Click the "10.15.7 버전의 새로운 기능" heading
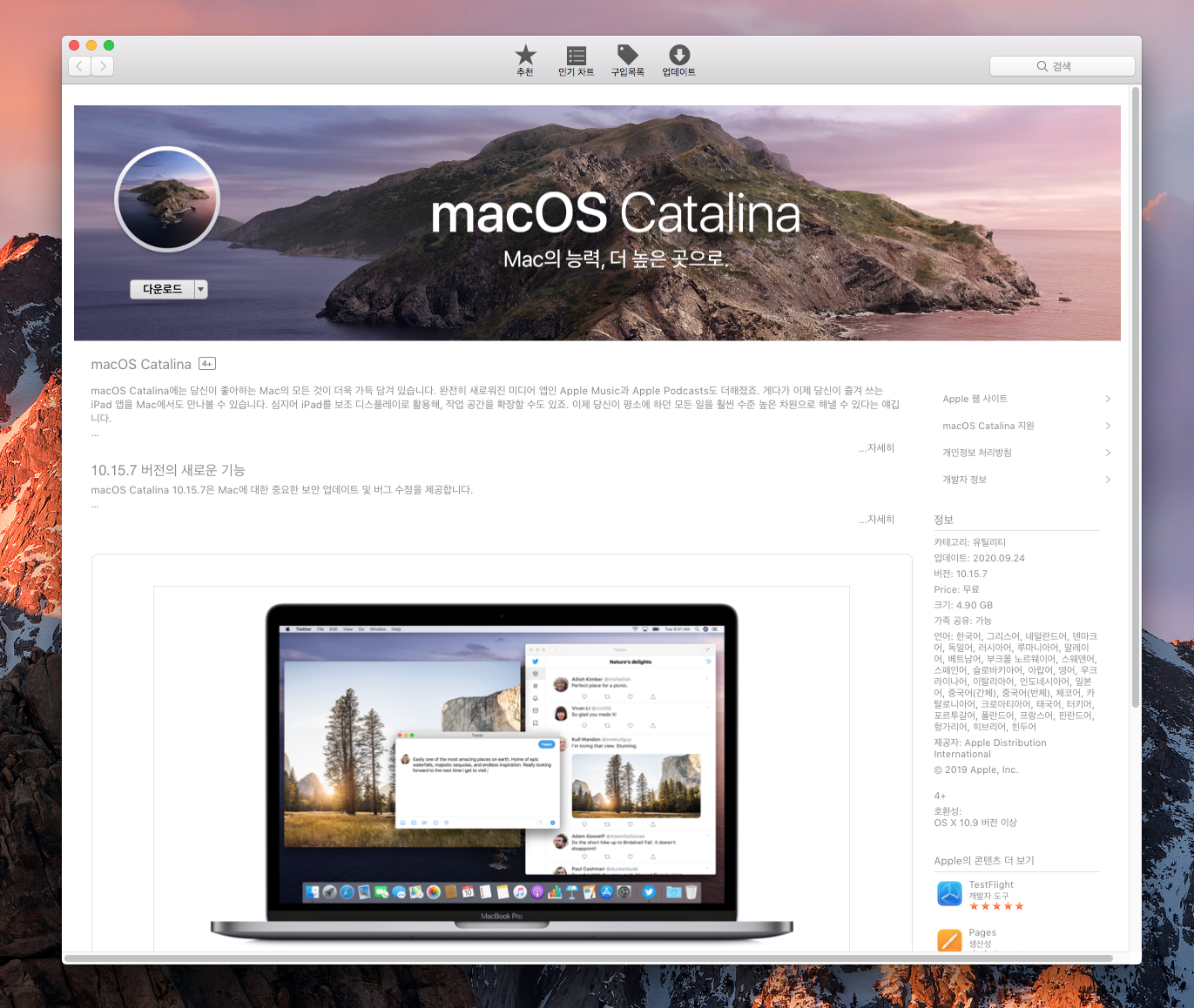This screenshot has width=1194, height=1008. pos(168,470)
